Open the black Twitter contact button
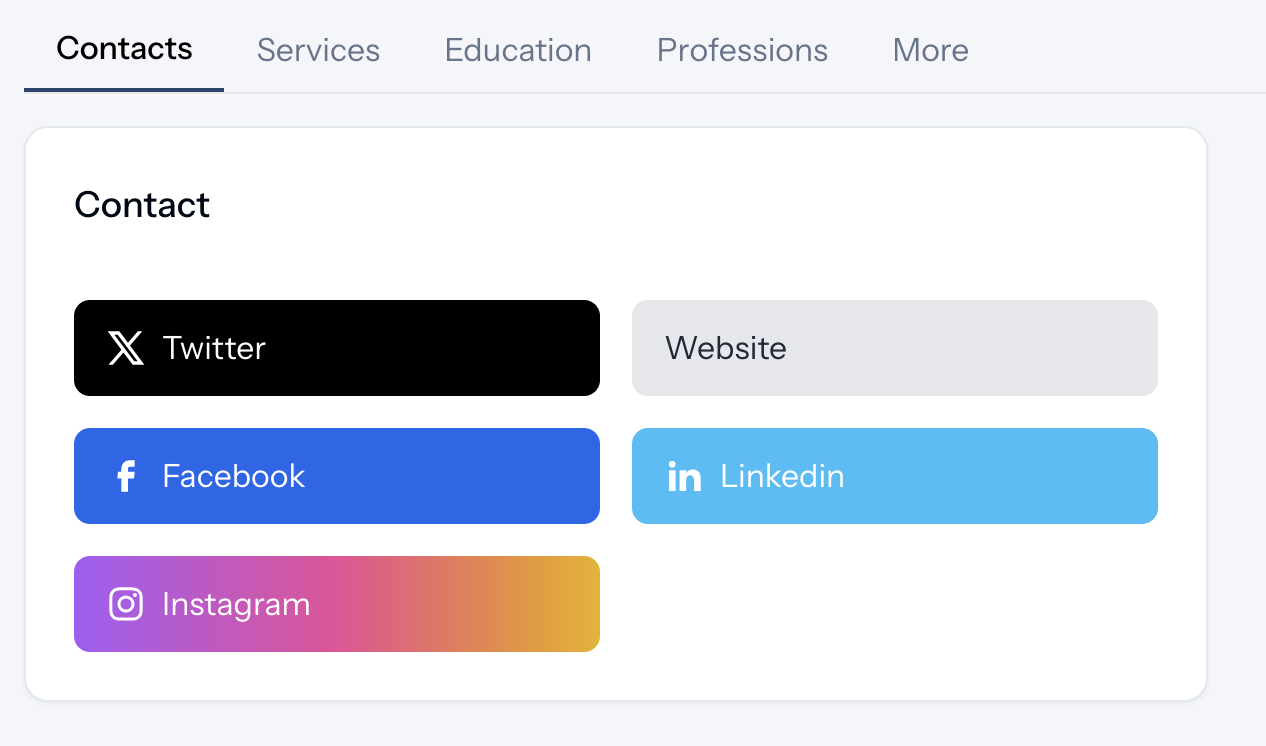This screenshot has width=1266, height=746. (400, 348)
